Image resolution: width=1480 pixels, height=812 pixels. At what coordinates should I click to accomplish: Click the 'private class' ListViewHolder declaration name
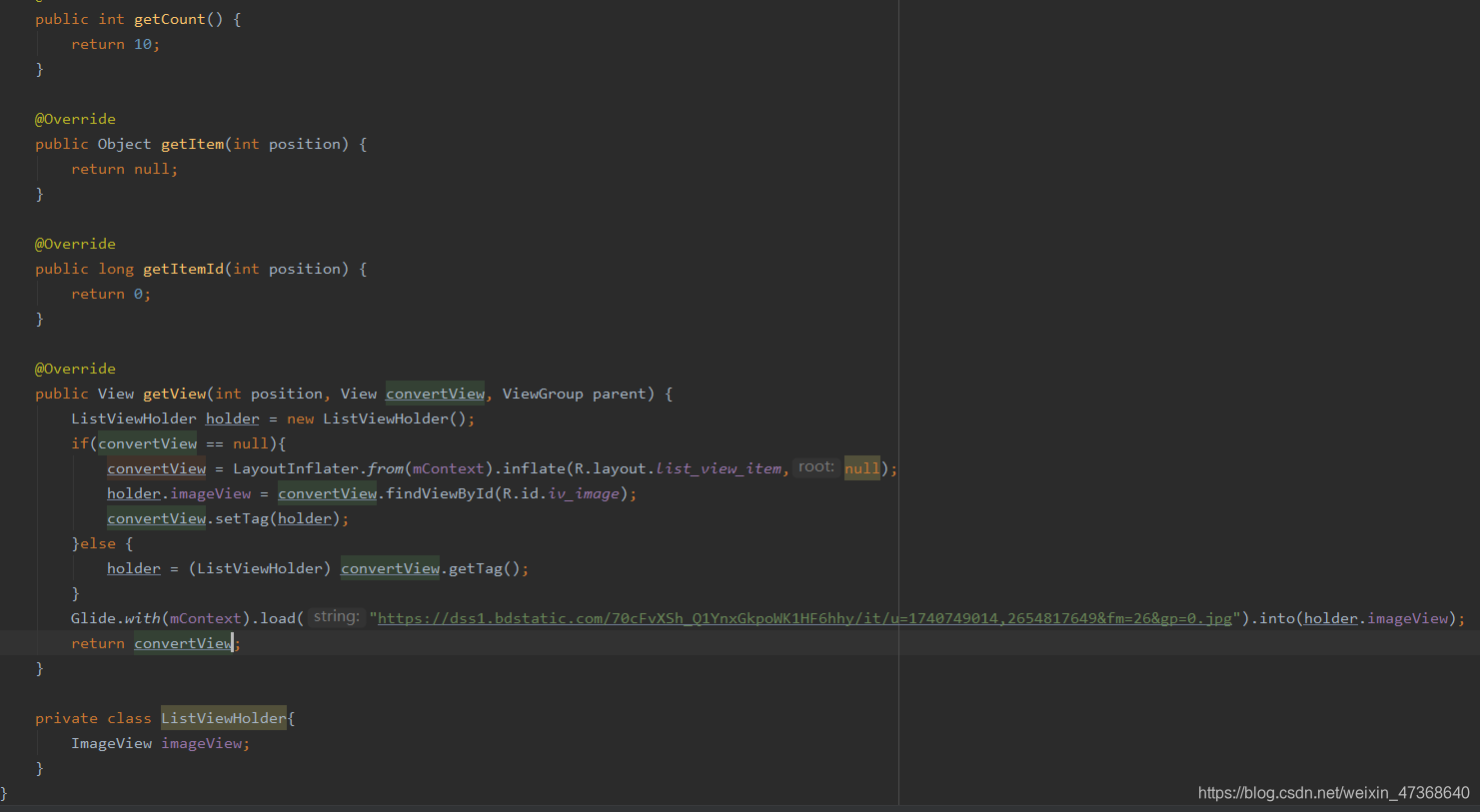coord(224,718)
